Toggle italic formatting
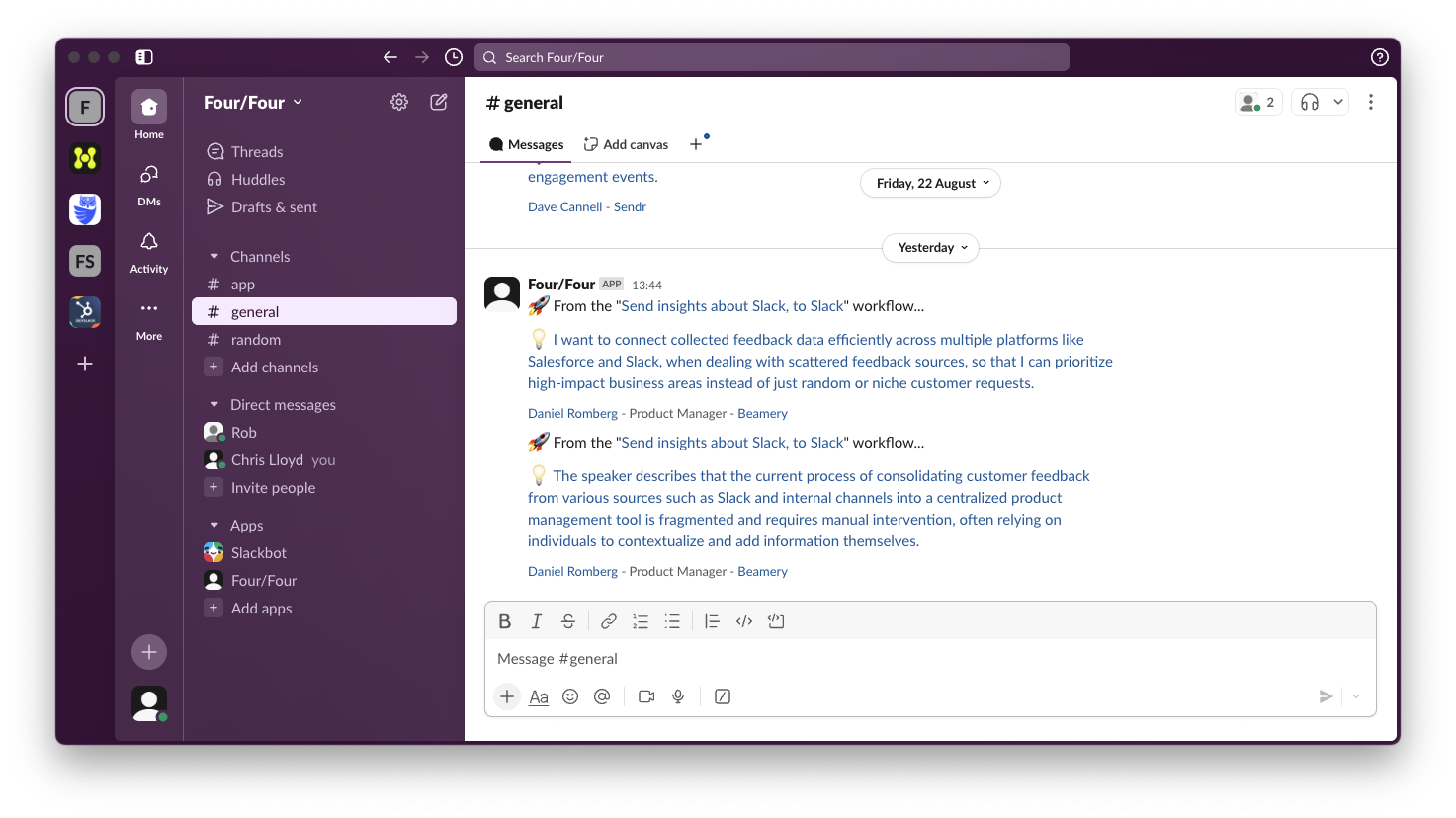The image size is (1456, 818). (537, 621)
